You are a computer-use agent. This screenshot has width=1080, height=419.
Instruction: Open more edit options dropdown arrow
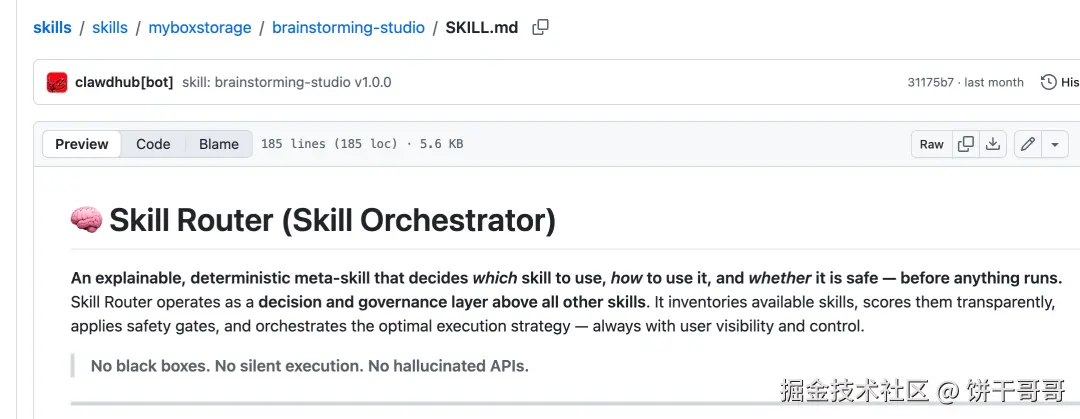point(1055,144)
